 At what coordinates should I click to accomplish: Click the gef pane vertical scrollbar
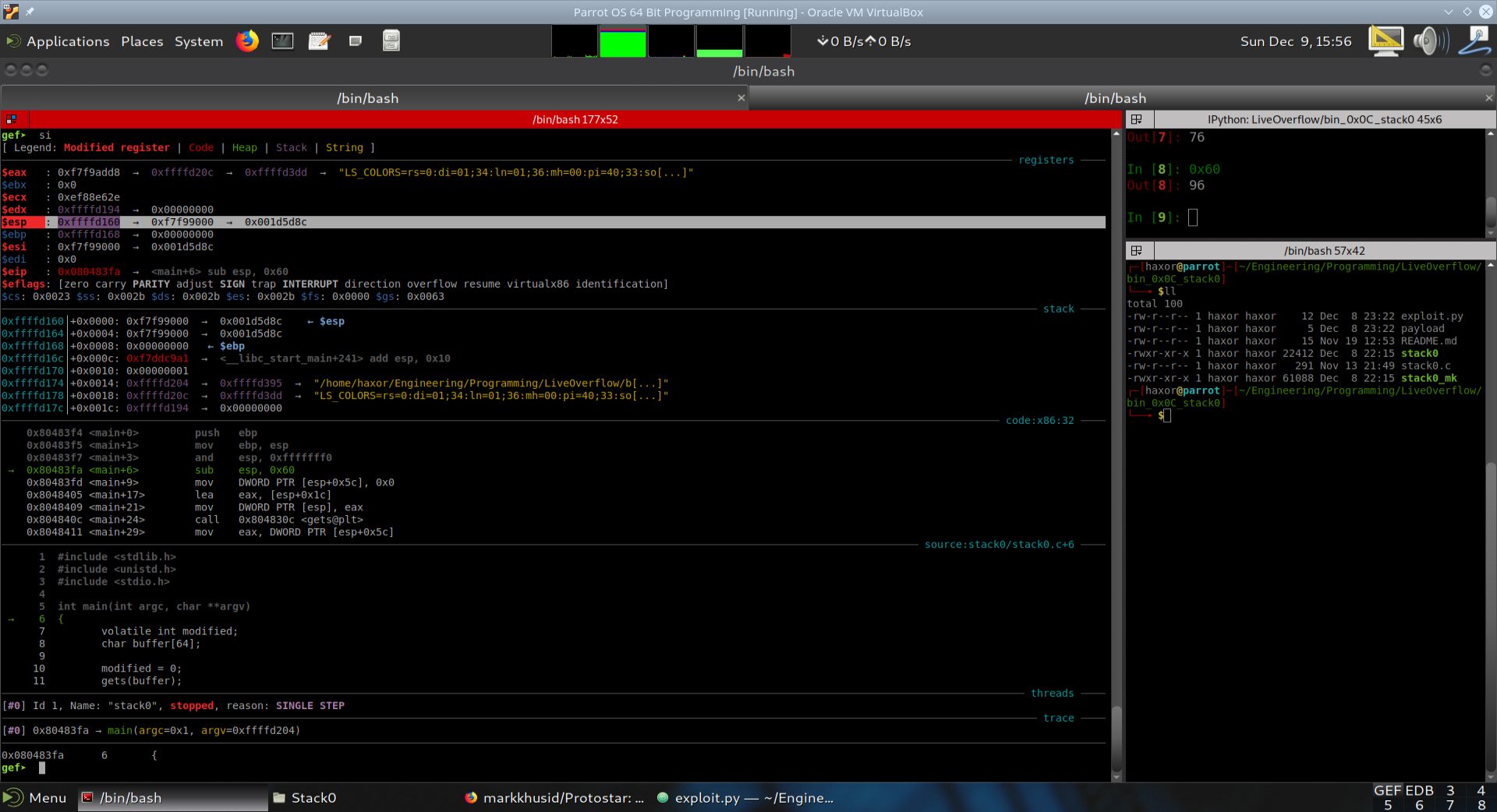1116,456
